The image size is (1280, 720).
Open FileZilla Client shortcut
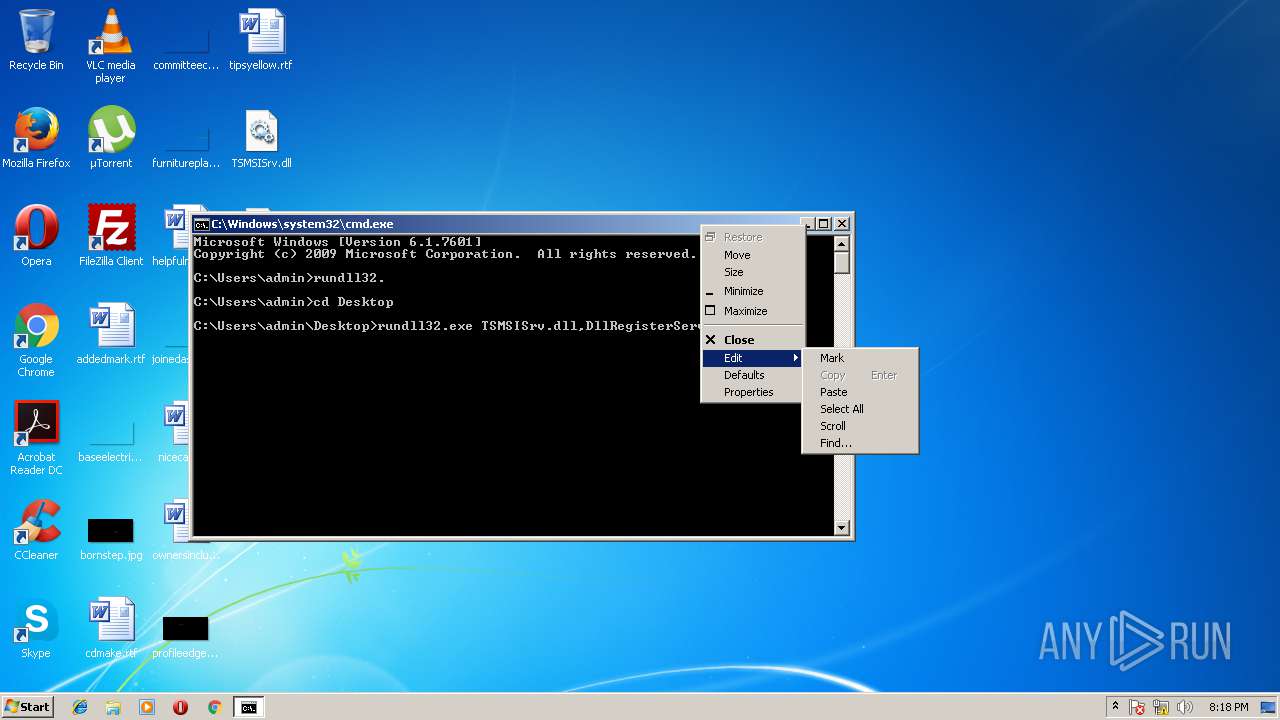(x=110, y=236)
